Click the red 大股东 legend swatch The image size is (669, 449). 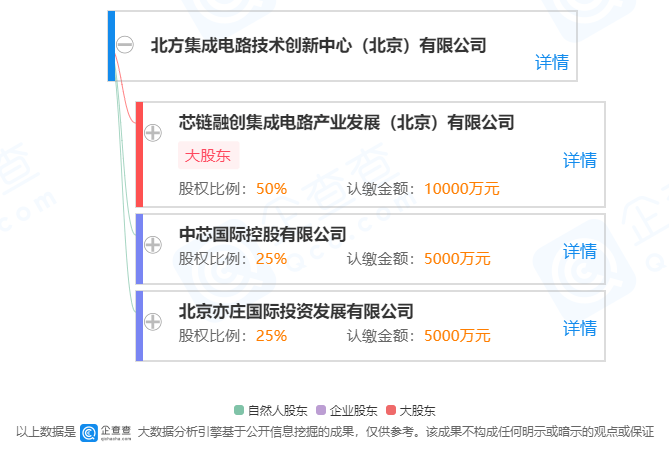point(390,410)
